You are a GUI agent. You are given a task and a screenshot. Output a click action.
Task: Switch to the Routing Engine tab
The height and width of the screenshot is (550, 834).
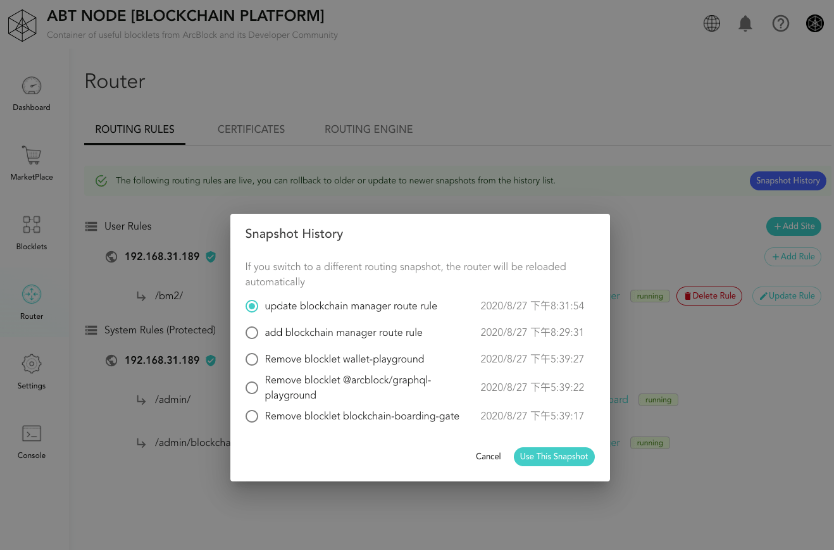(x=369, y=129)
